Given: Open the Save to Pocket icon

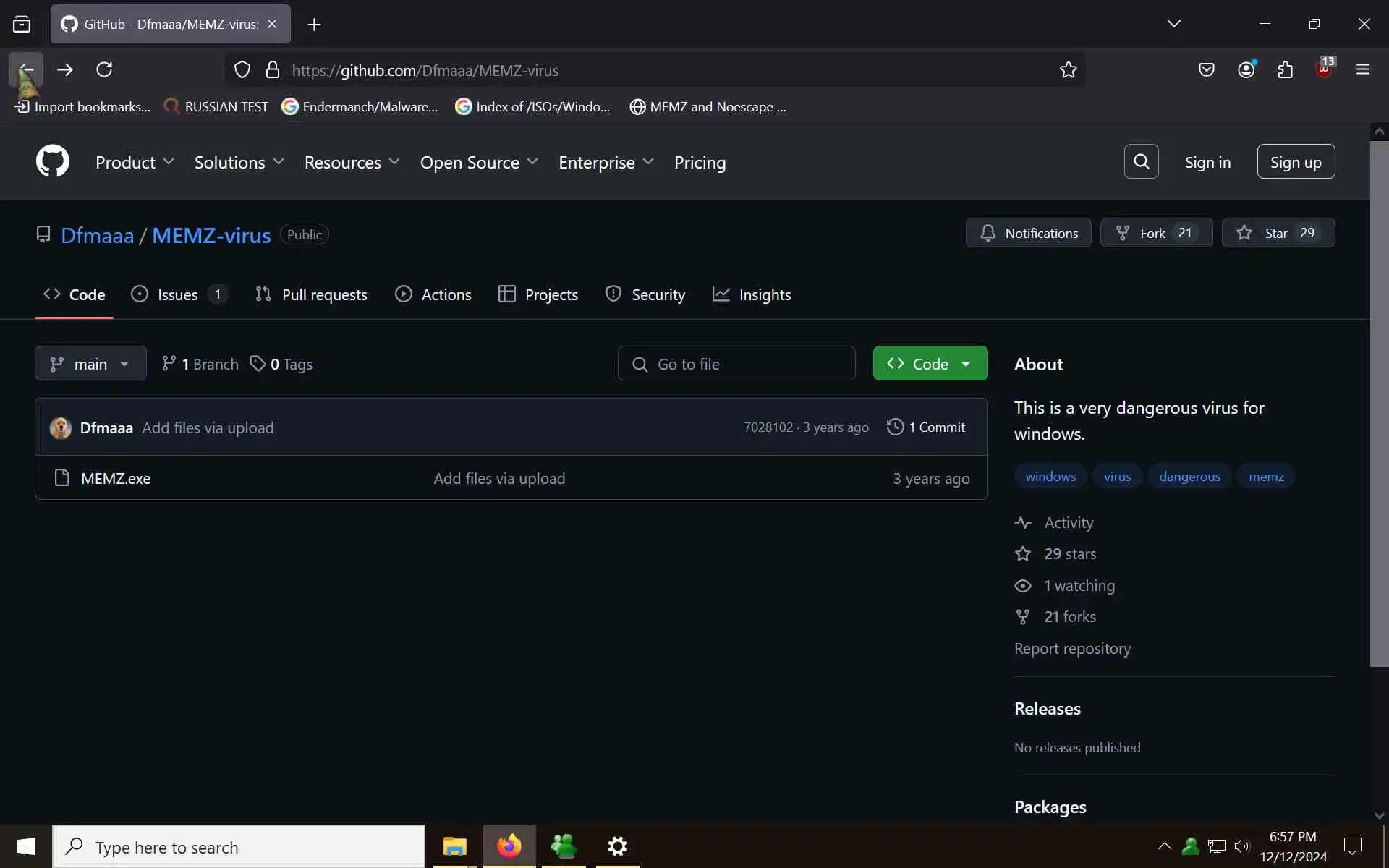Looking at the screenshot, I should pyautogui.click(x=1206, y=70).
